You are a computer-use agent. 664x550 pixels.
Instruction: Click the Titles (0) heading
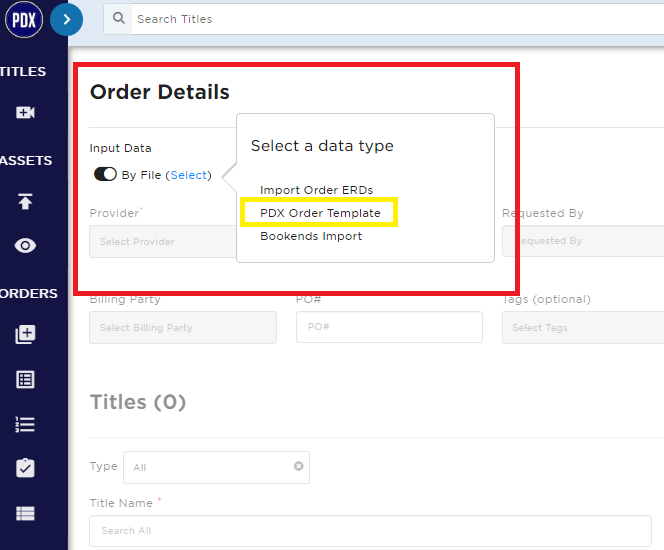point(138,402)
